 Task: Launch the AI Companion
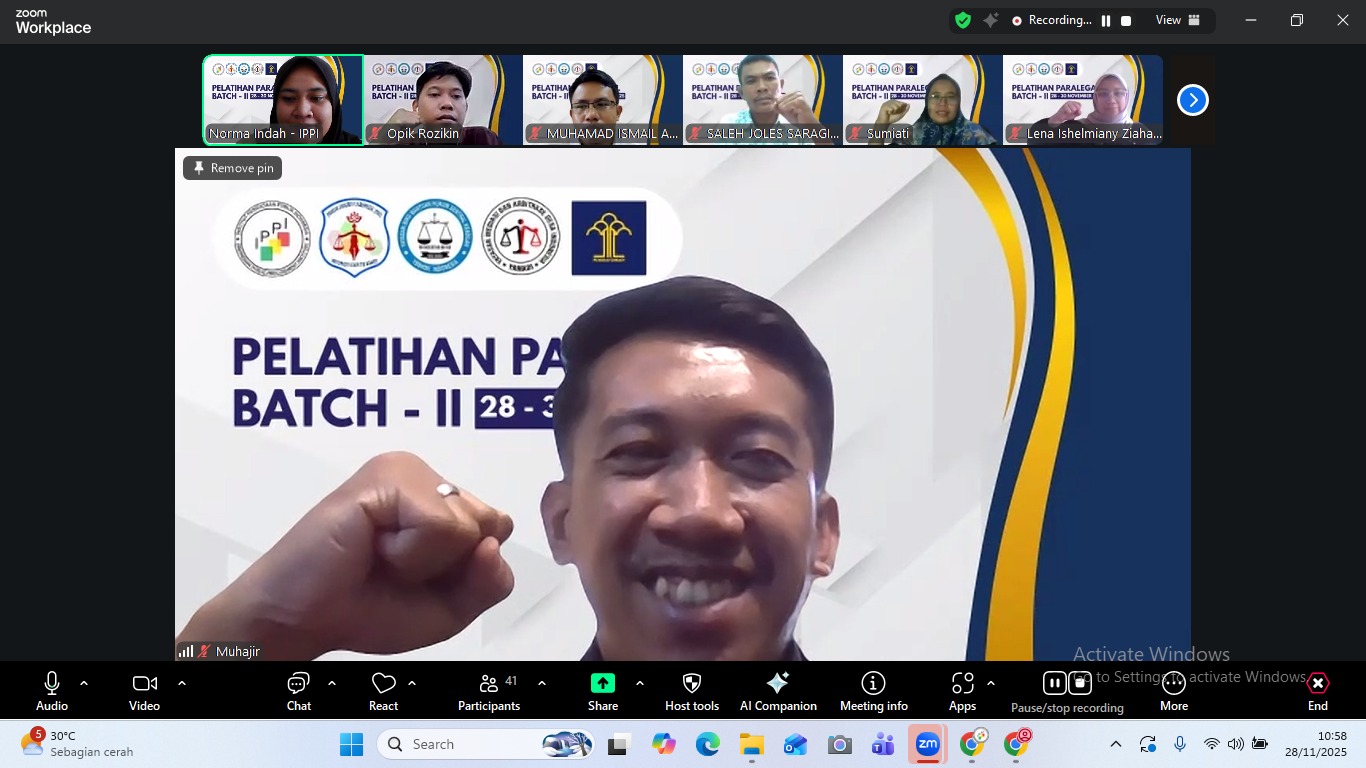pos(778,691)
